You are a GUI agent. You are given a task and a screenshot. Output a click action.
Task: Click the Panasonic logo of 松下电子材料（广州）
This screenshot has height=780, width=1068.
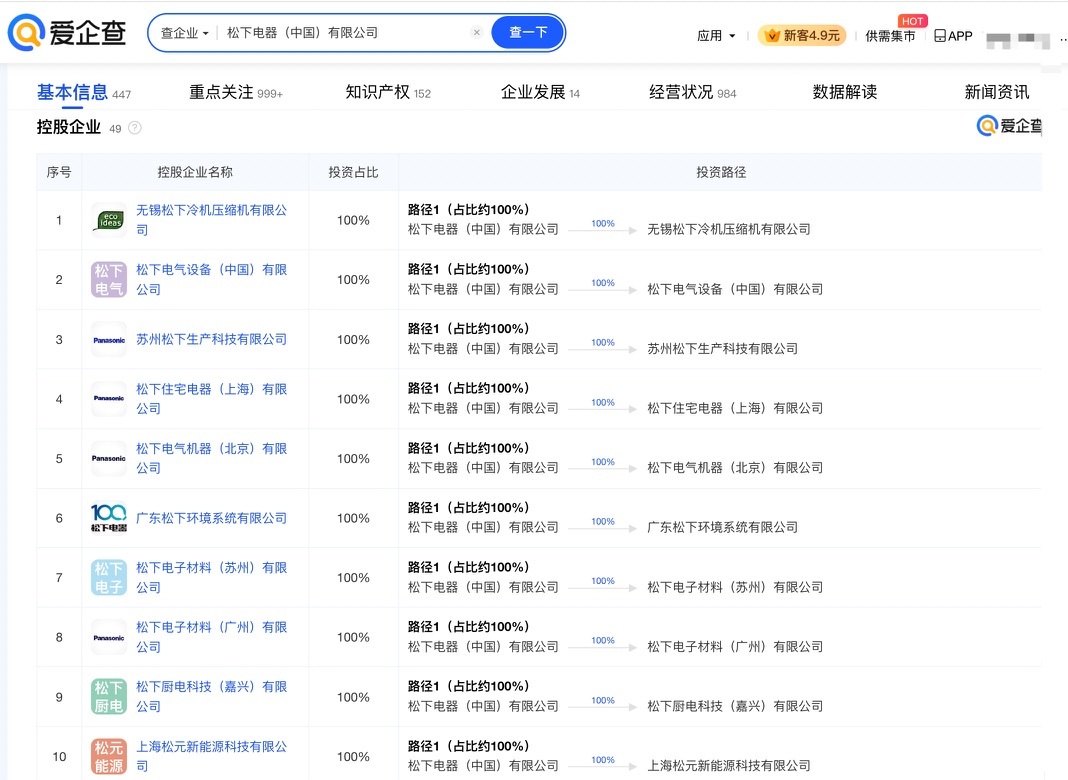(x=109, y=638)
